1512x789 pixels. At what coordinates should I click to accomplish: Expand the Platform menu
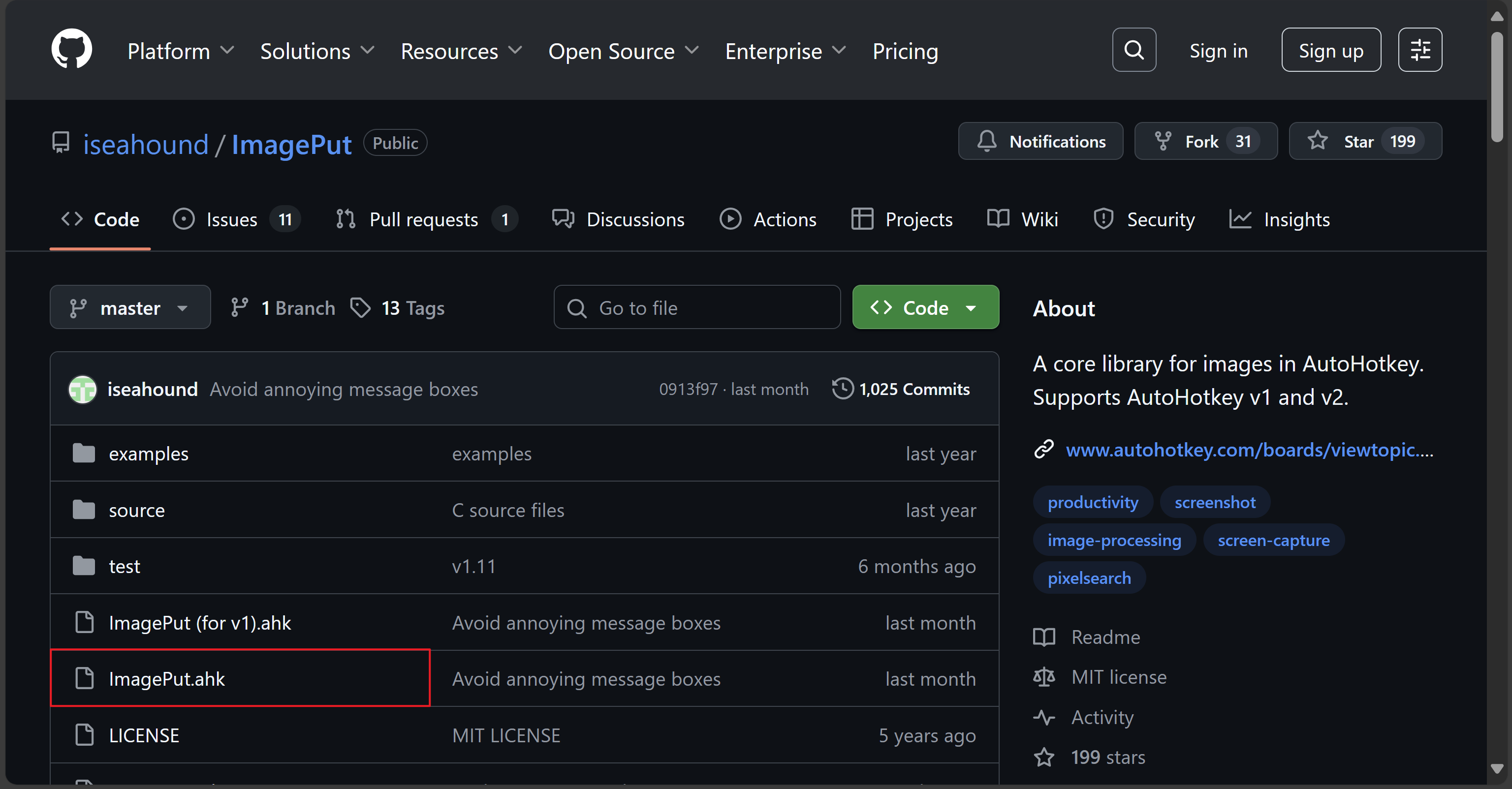[x=181, y=51]
